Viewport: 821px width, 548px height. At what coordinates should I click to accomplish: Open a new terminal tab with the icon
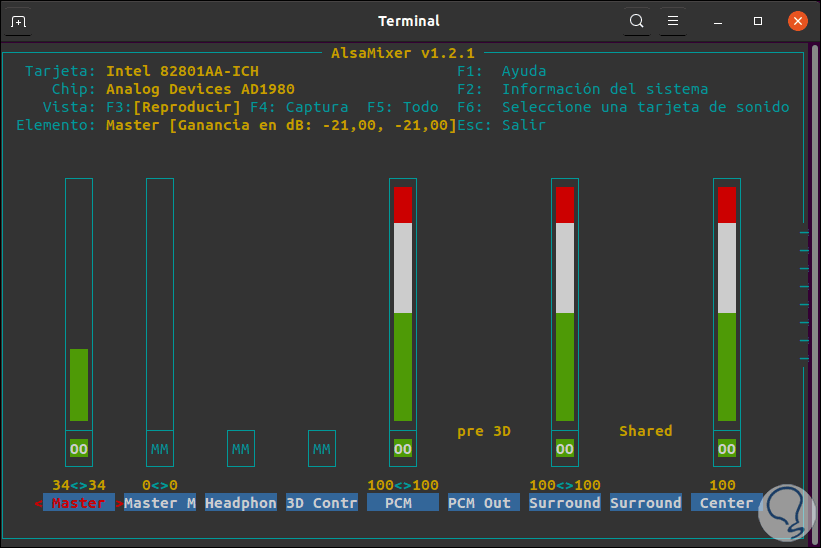[x=18, y=21]
